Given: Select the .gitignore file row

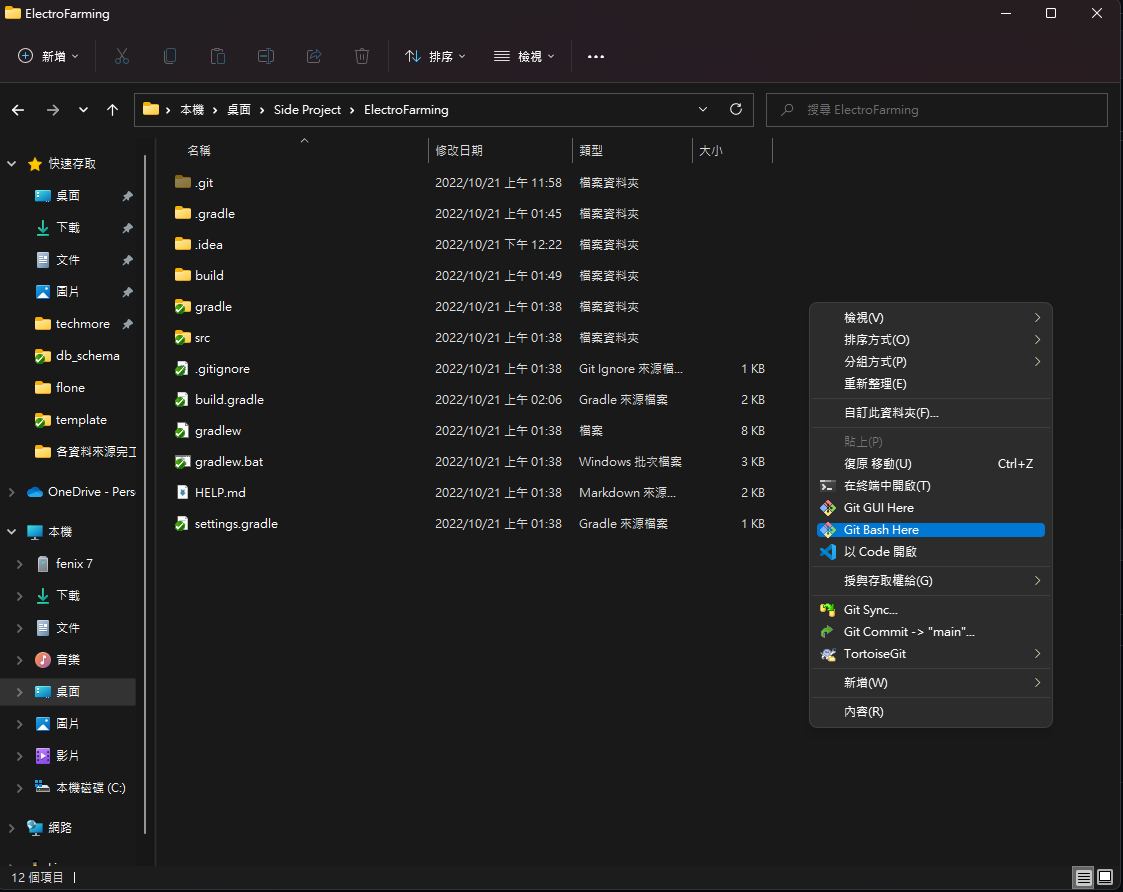Looking at the screenshot, I should (x=471, y=368).
